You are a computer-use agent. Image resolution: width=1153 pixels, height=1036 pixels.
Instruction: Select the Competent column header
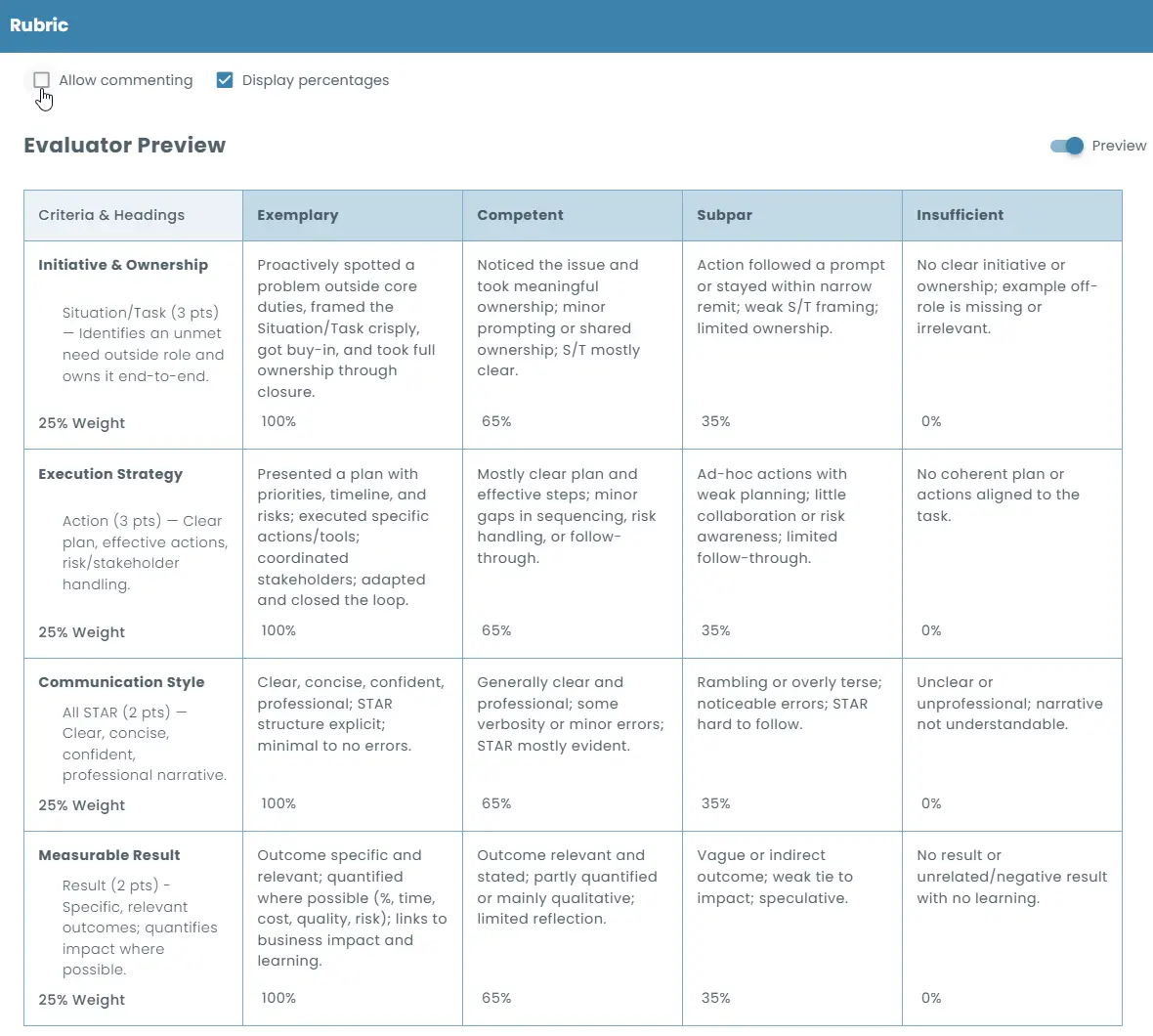[520, 215]
